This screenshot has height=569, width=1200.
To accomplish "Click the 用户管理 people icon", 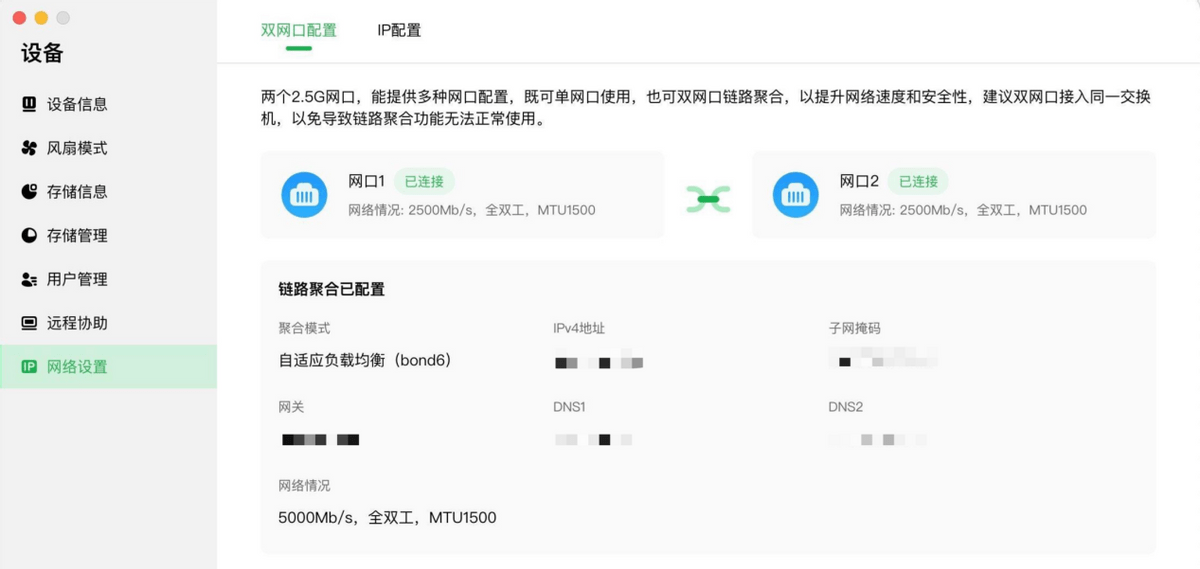I will pos(29,279).
